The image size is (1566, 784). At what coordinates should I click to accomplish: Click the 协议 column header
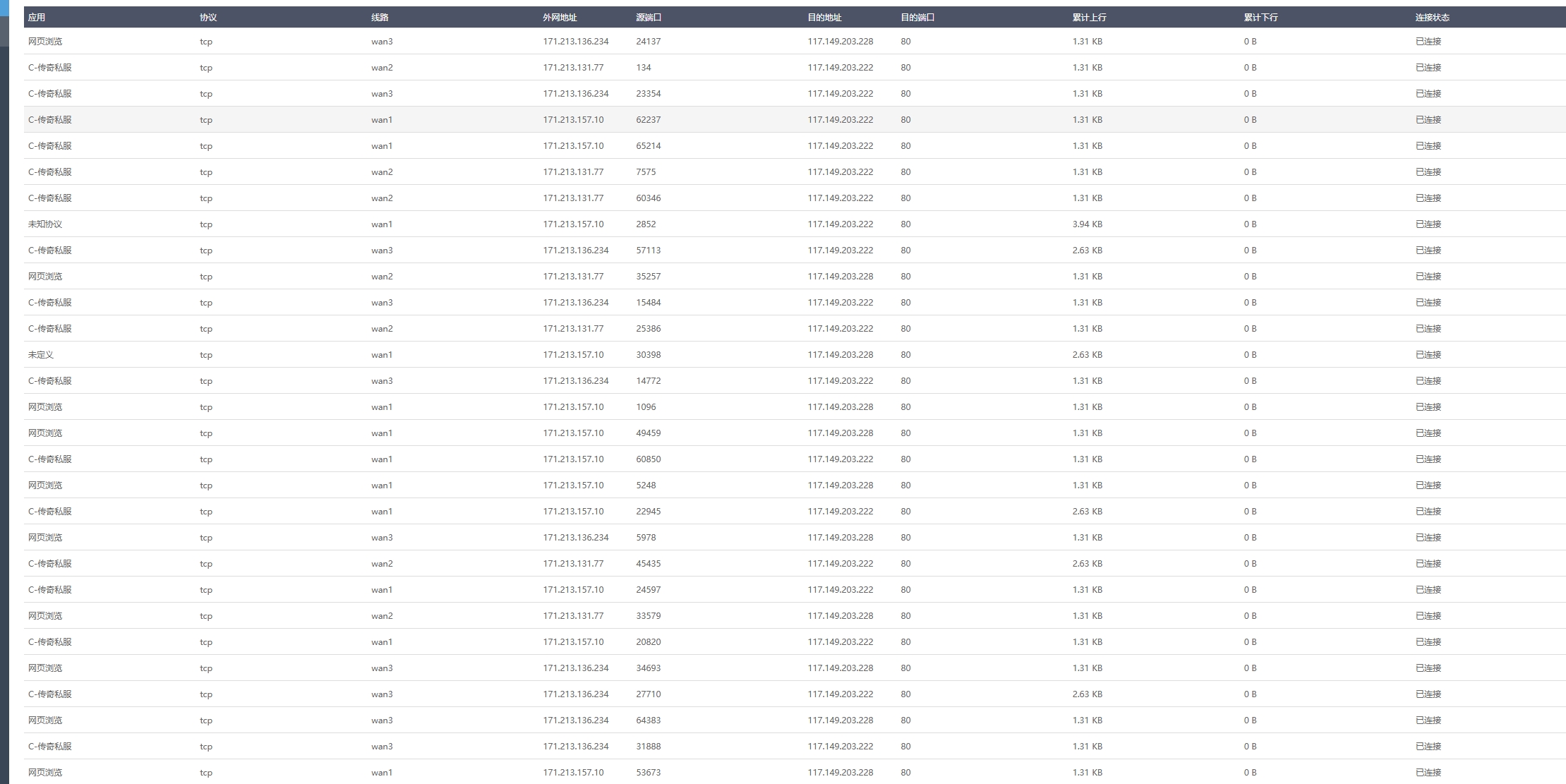tap(208, 18)
